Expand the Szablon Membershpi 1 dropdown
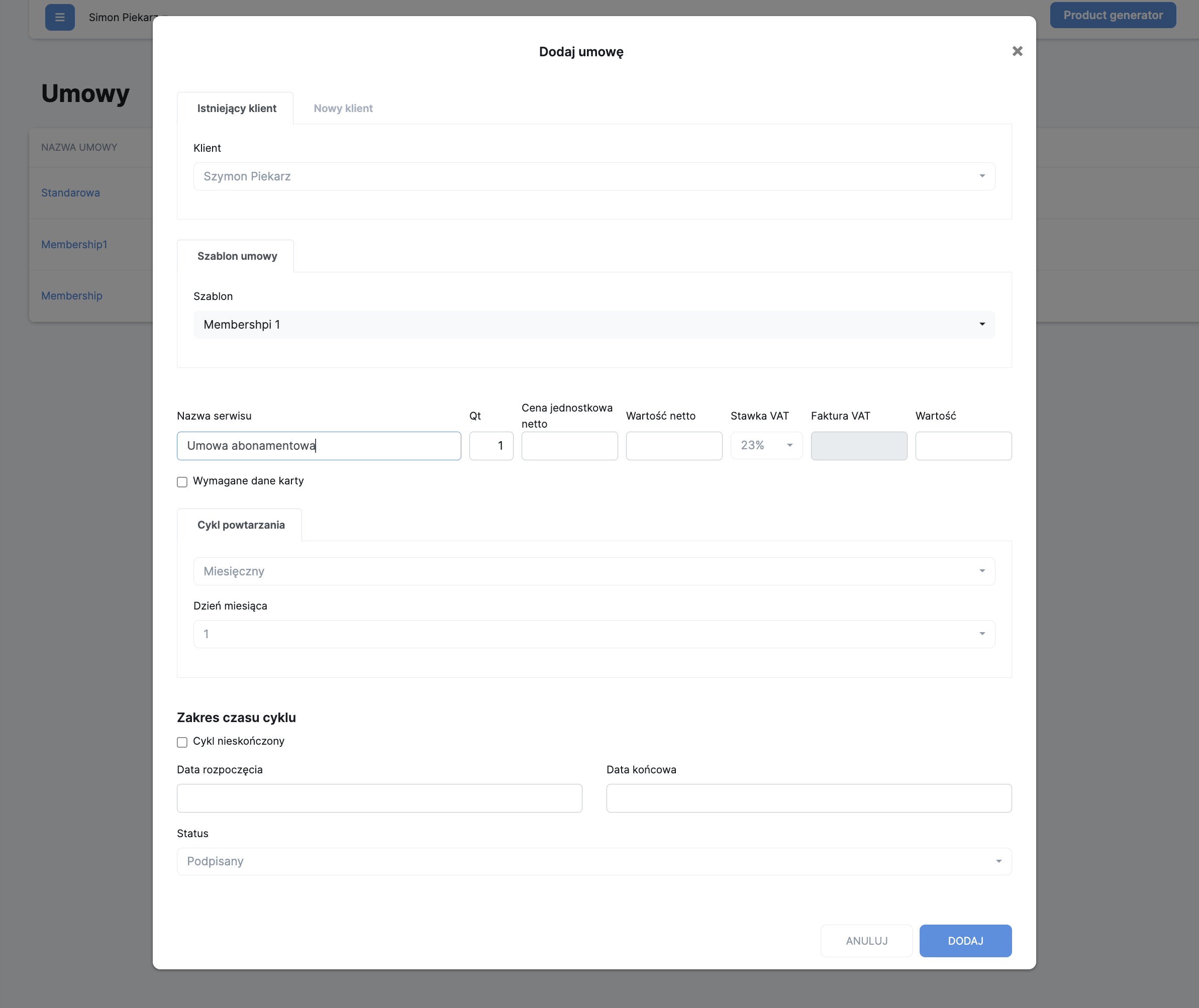1199x1008 pixels. point(981,325)
